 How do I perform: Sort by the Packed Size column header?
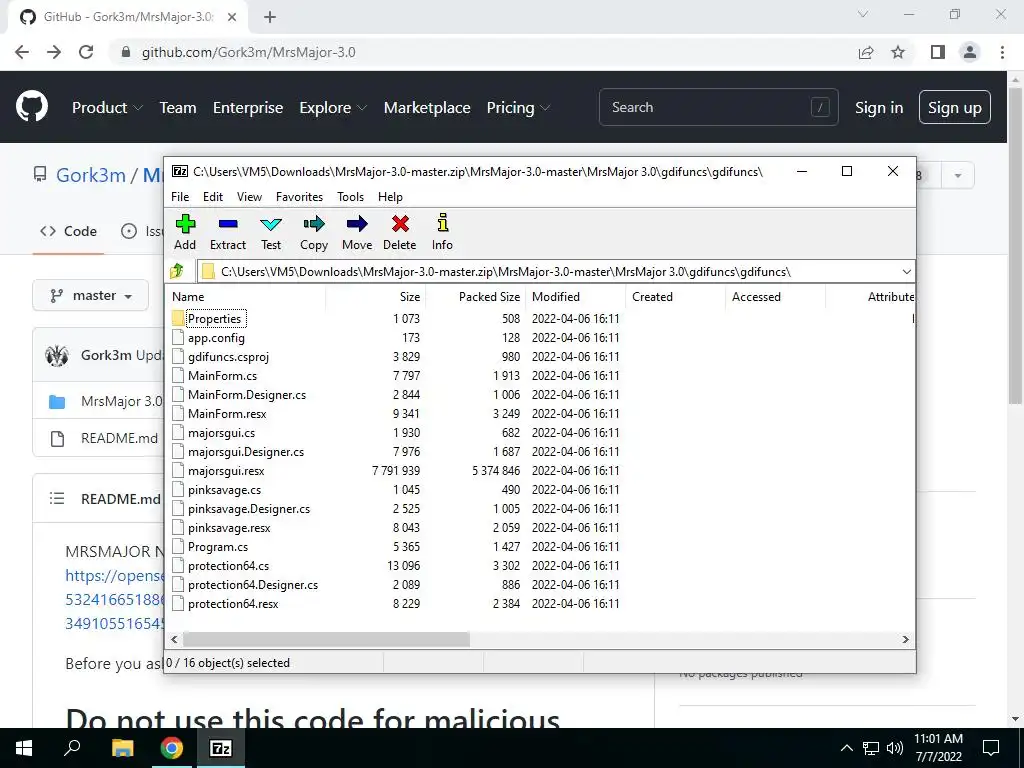coord(475,296)
